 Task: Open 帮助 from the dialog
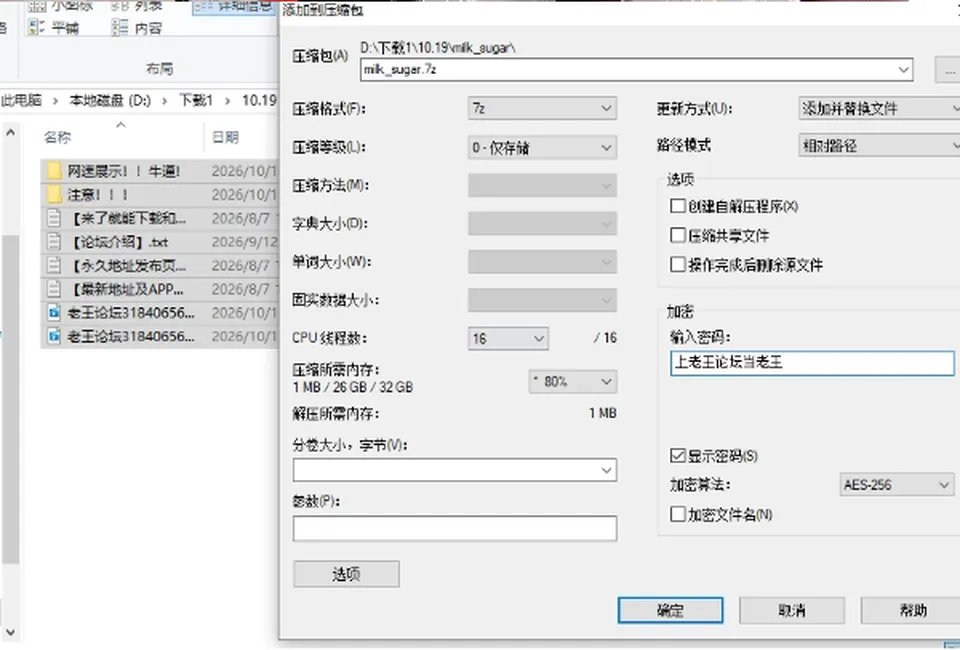click(x=910, y=610)
